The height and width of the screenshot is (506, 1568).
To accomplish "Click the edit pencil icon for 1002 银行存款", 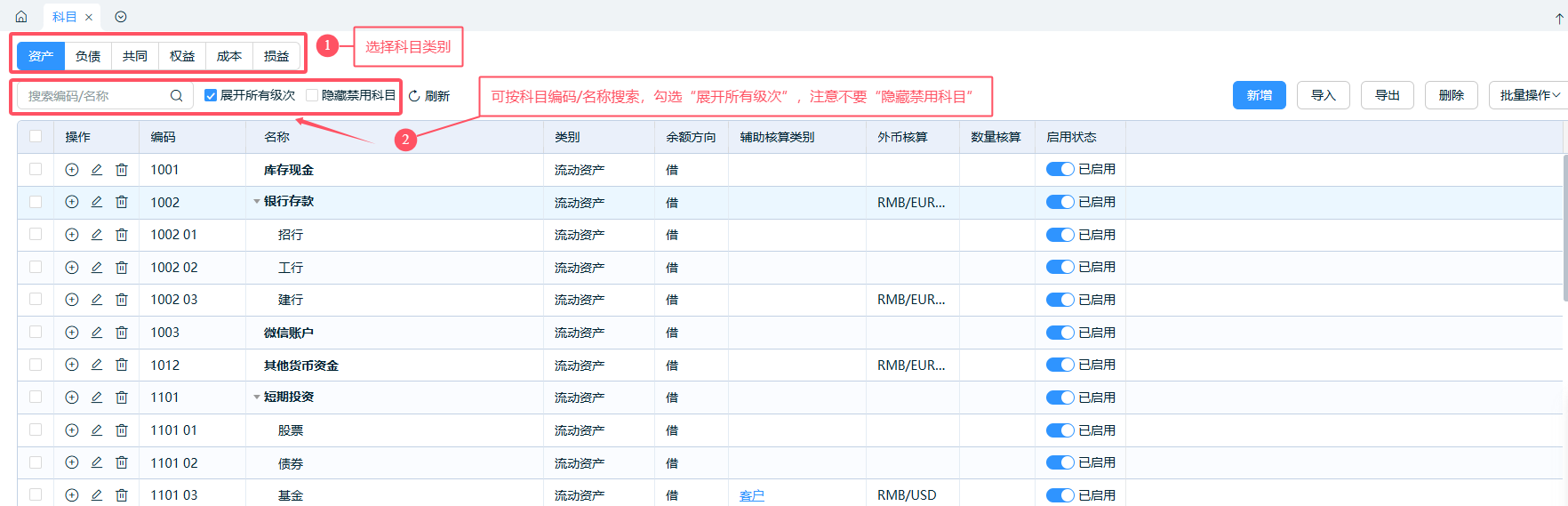I will click(x=97, y=202).
